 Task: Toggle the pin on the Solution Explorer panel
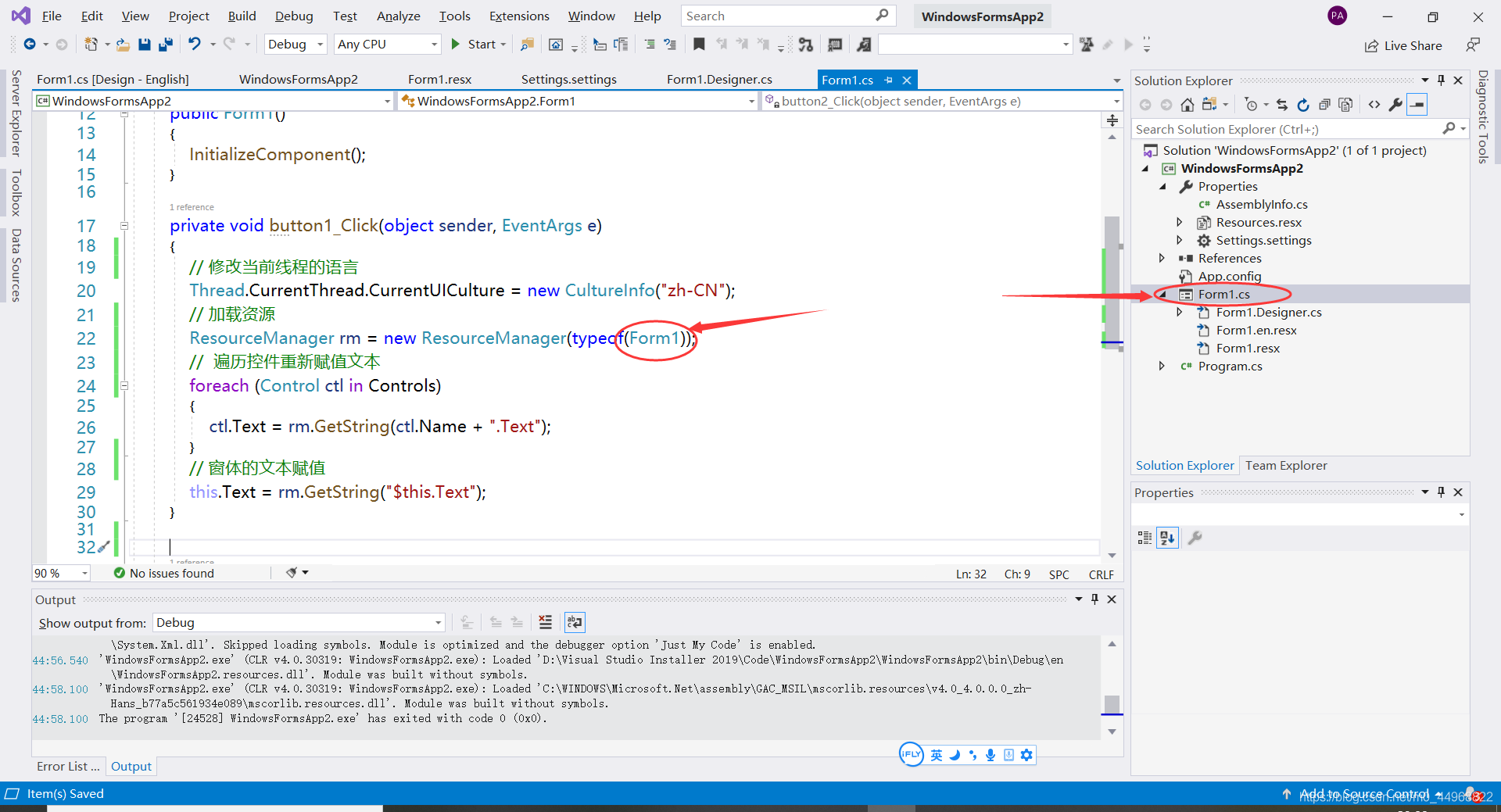(1441, 80)
